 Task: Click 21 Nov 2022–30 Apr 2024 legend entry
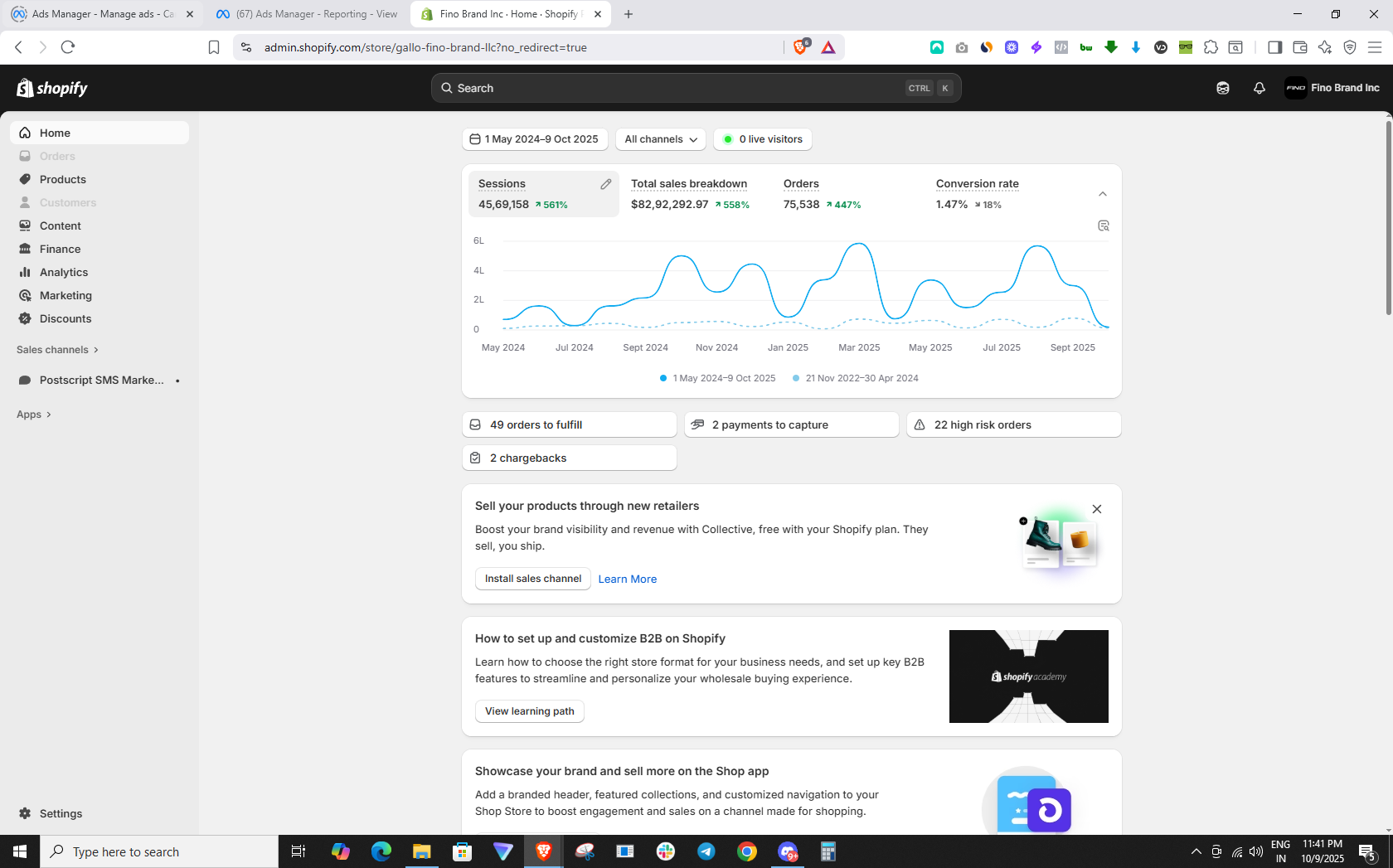click(x=856, y=378)
